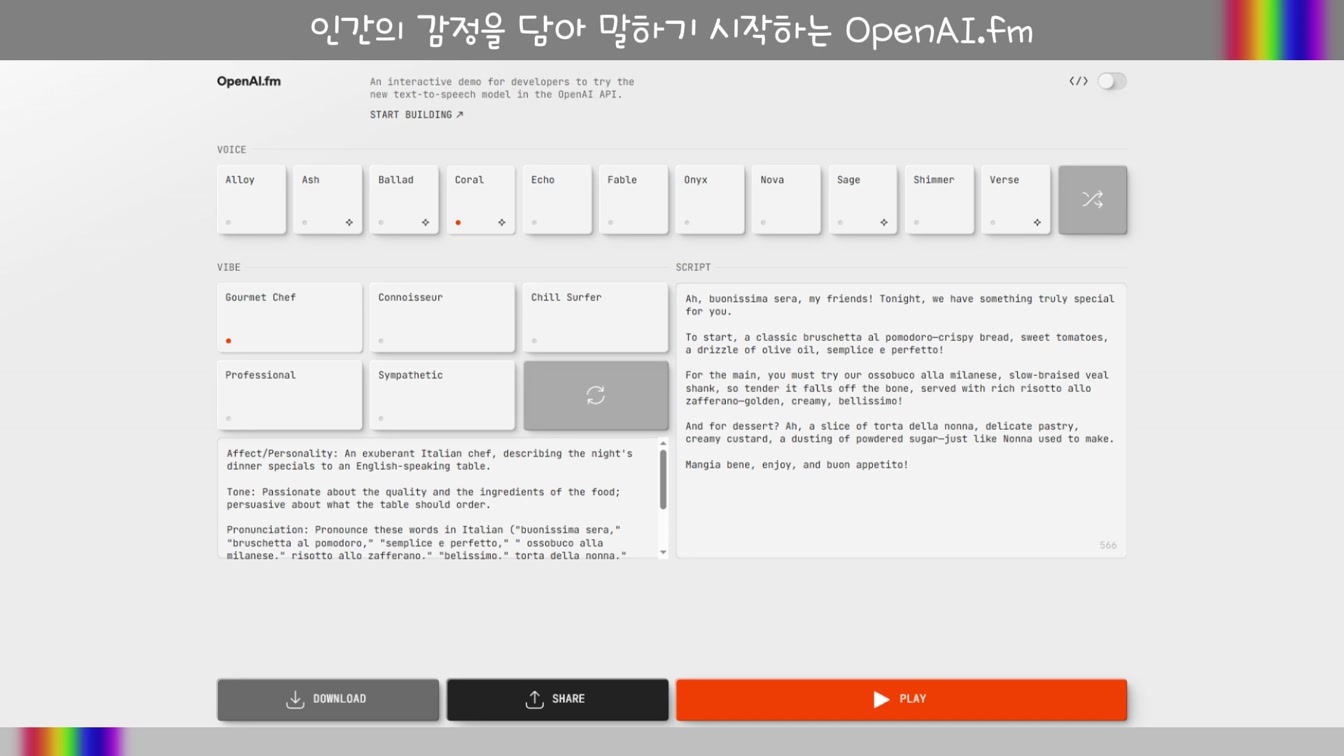Choose the Onyx voice

709,200
